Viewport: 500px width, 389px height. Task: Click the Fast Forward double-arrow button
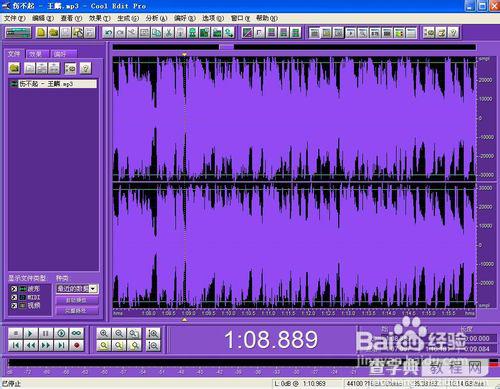[x=46, y=345]
